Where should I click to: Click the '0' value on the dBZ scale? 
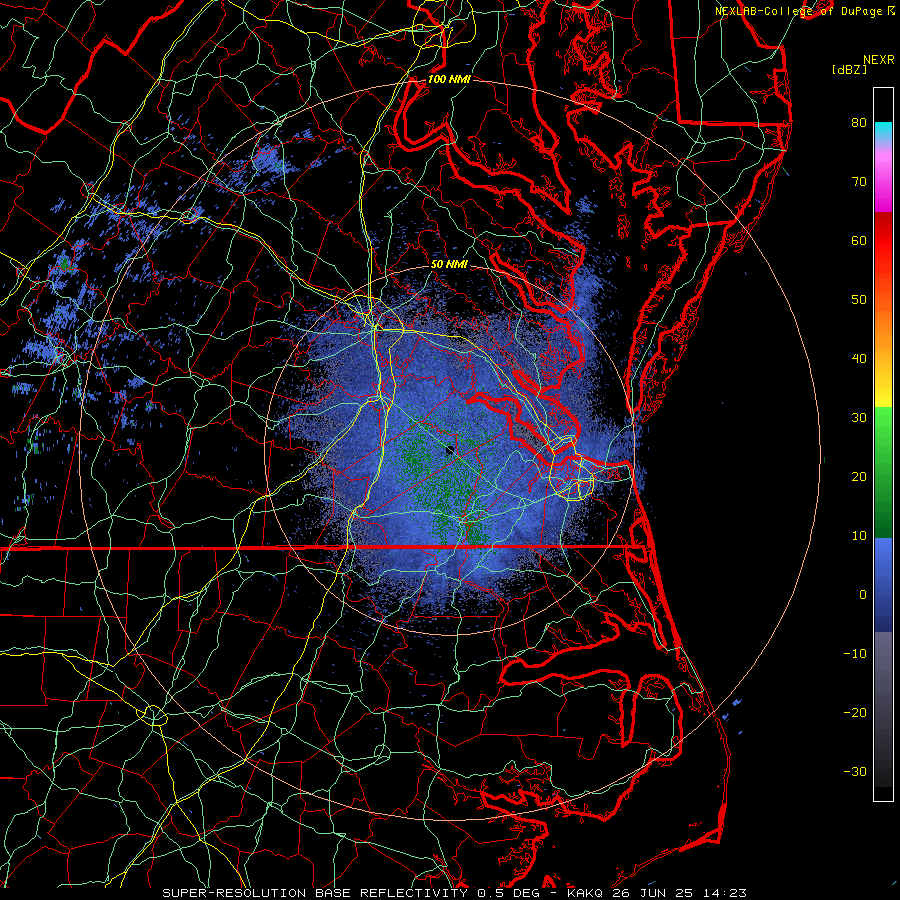pos(863,595)
